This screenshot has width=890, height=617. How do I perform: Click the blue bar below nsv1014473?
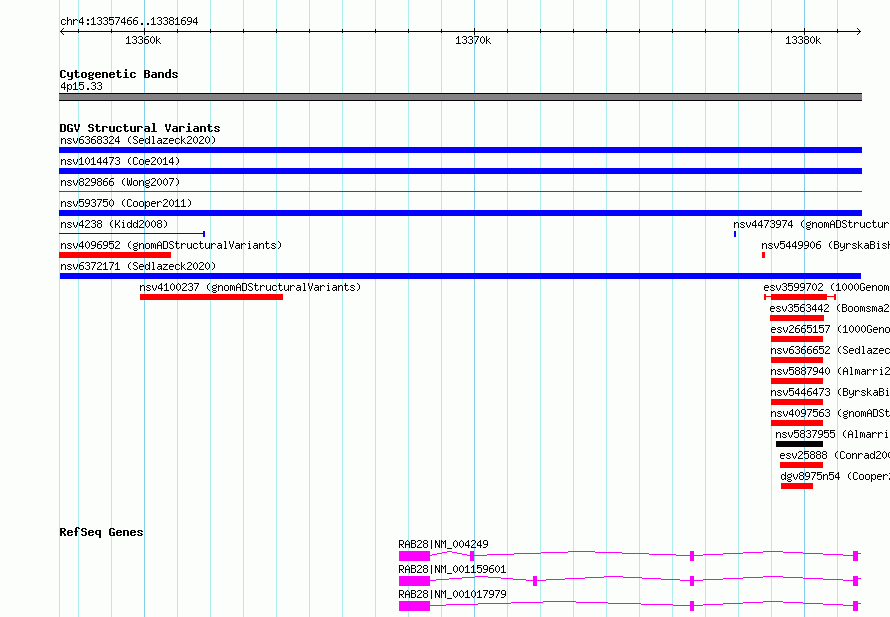tap(460, 171)
